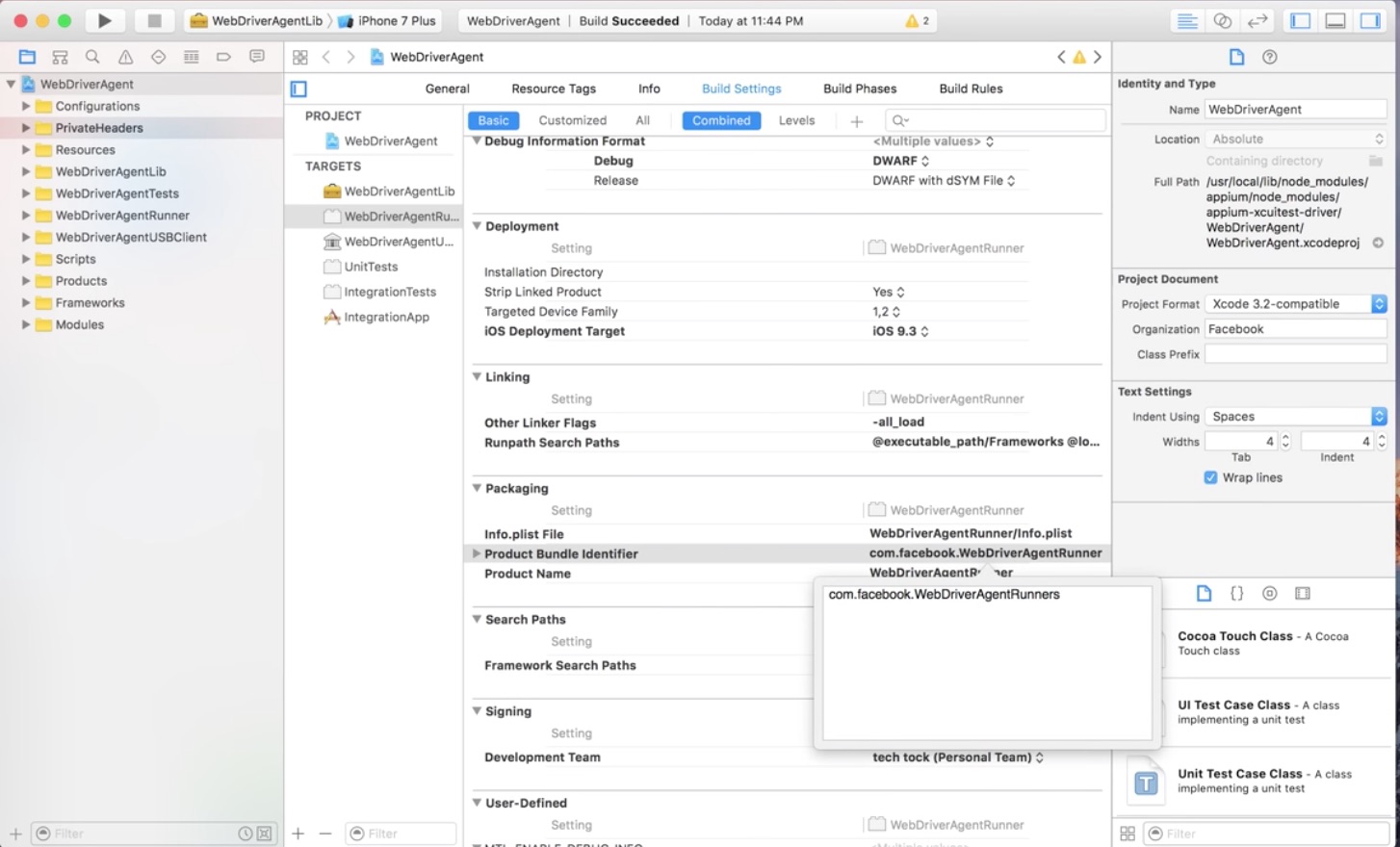This screenshot has width=1400, height=847.
Task: Switch to the Assistant editor
Action: point(1222,20)
